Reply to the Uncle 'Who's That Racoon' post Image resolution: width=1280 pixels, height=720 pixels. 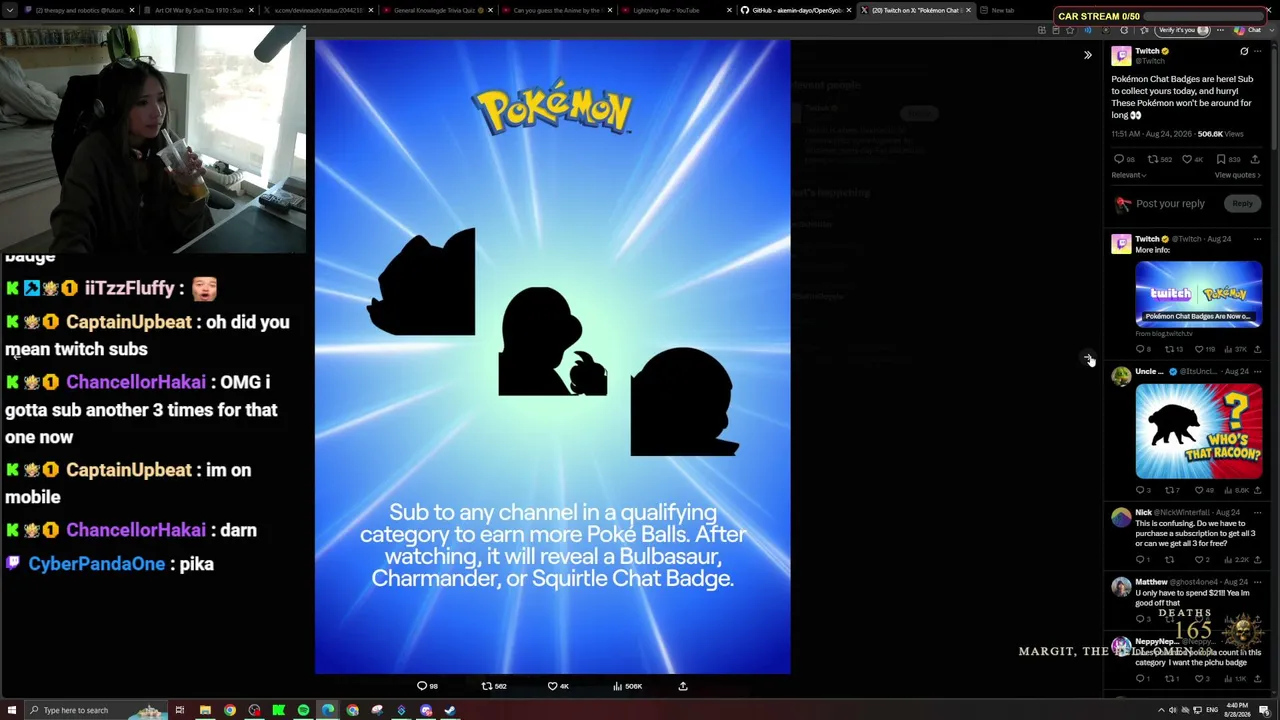click(1139, 490)
